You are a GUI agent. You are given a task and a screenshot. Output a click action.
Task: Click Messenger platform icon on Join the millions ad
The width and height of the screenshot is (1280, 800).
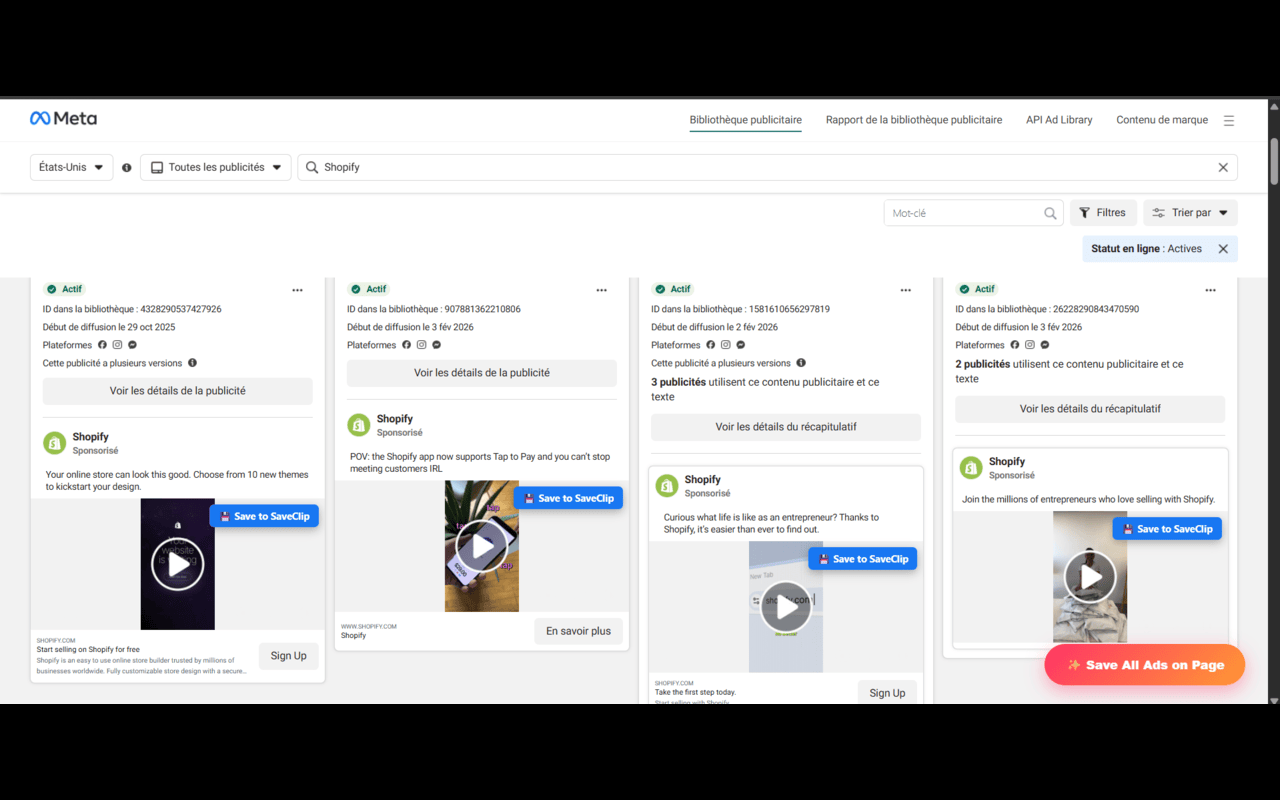point(1044,345)
